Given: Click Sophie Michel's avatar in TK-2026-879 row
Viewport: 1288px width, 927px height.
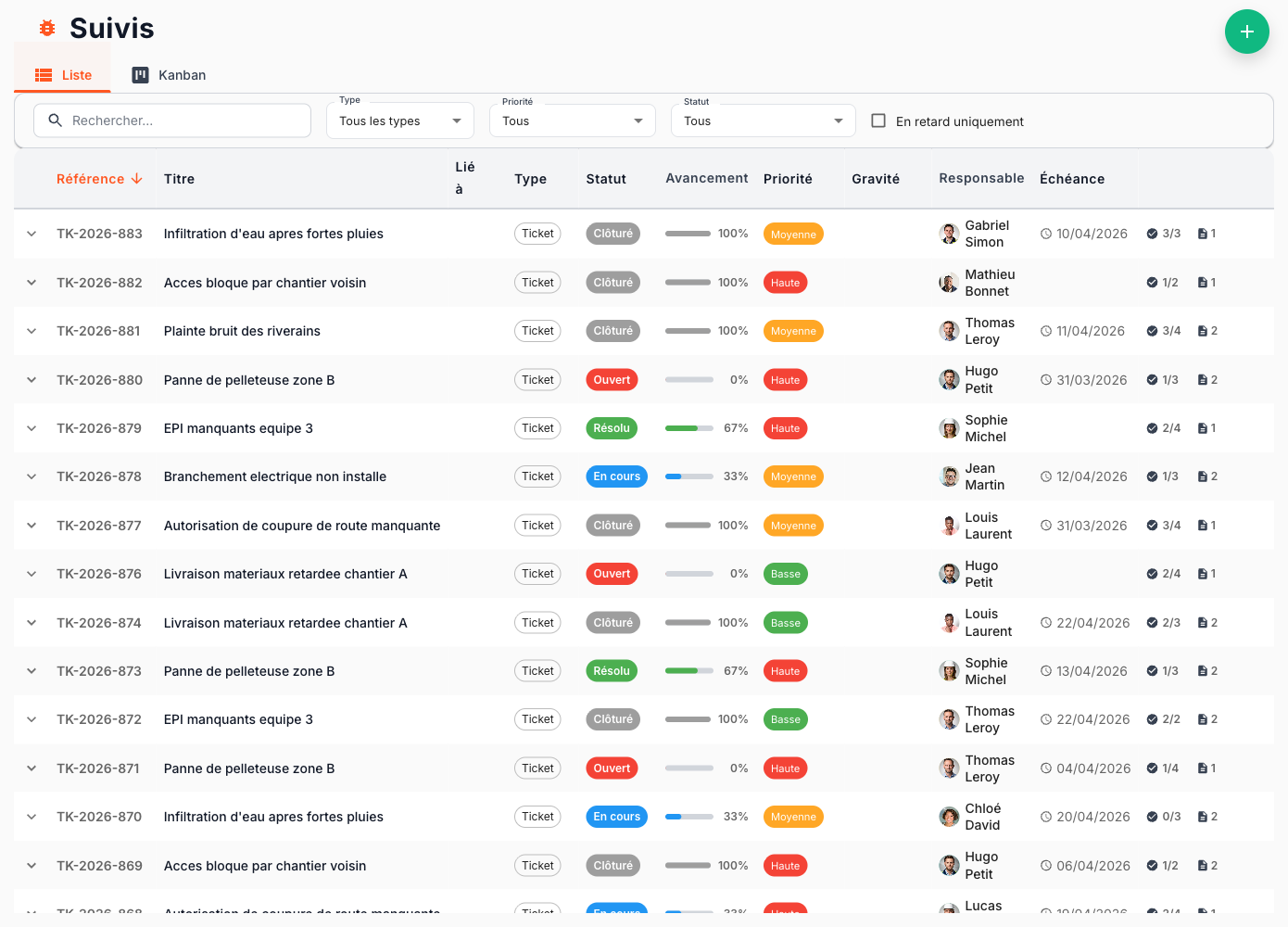Looking at the screenshot, I should tap(949, 428).
